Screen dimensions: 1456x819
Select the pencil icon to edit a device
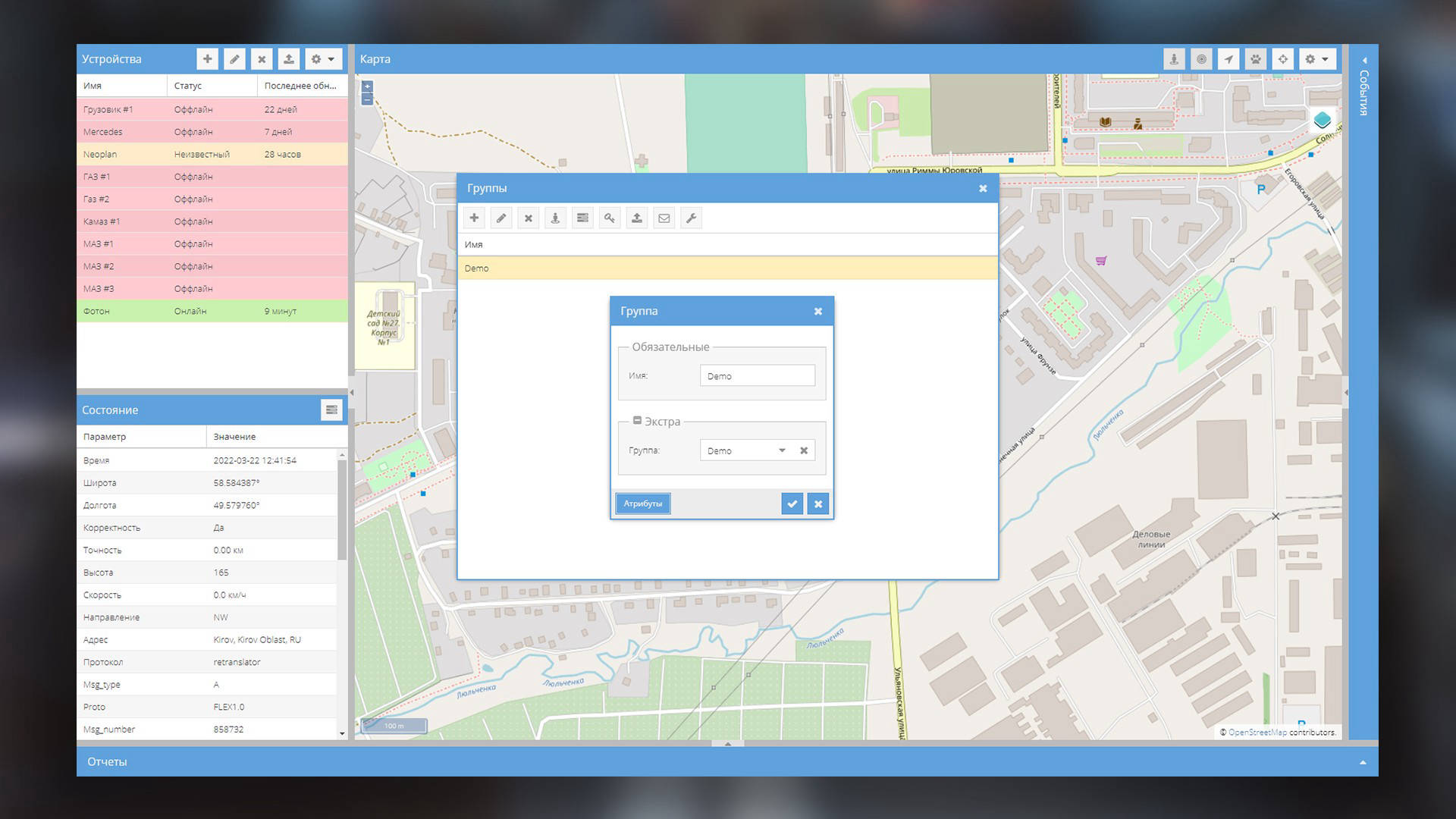(x=235, y=58)
